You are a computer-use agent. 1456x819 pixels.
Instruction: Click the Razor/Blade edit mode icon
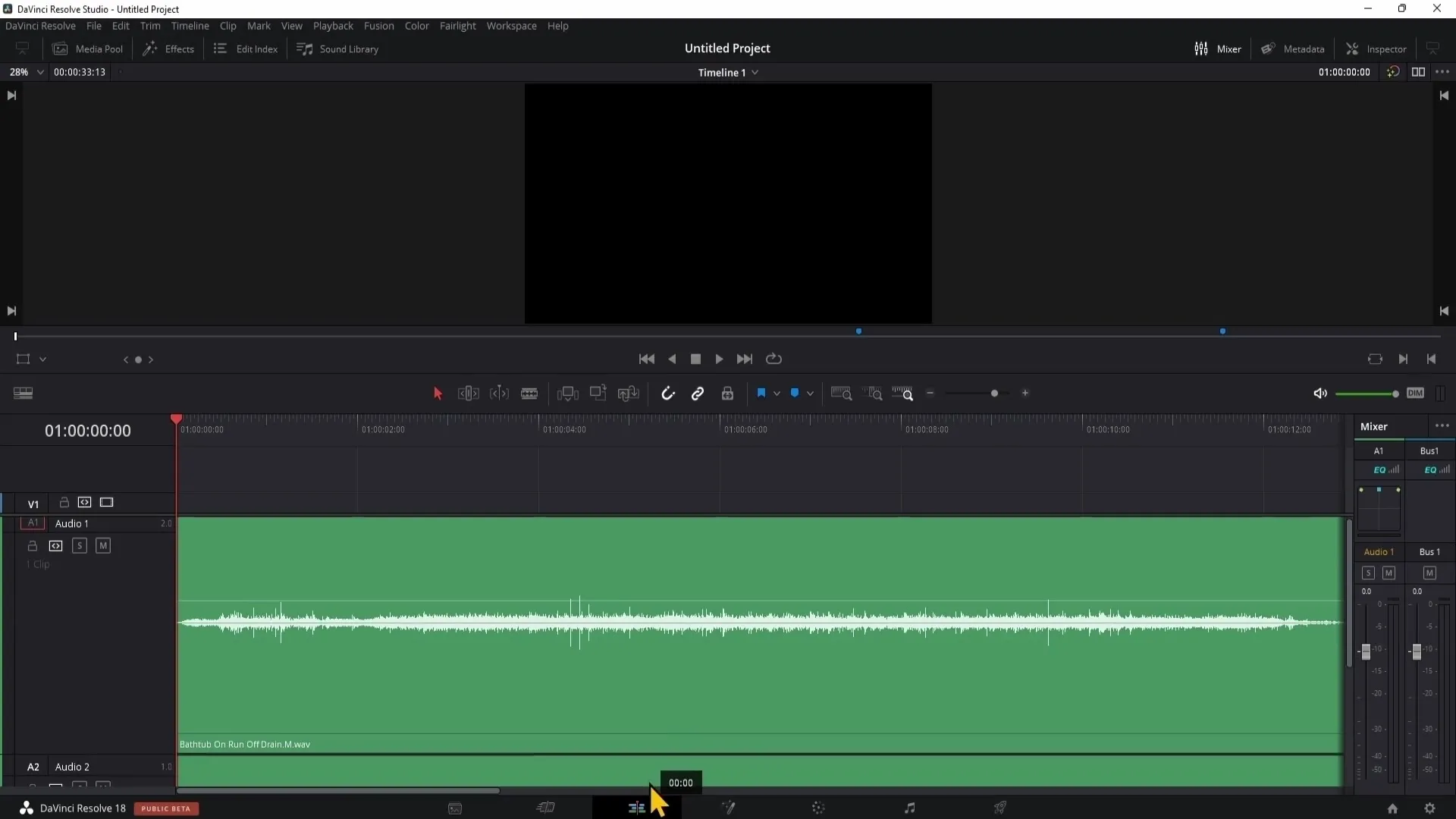(x=529, y=393)
